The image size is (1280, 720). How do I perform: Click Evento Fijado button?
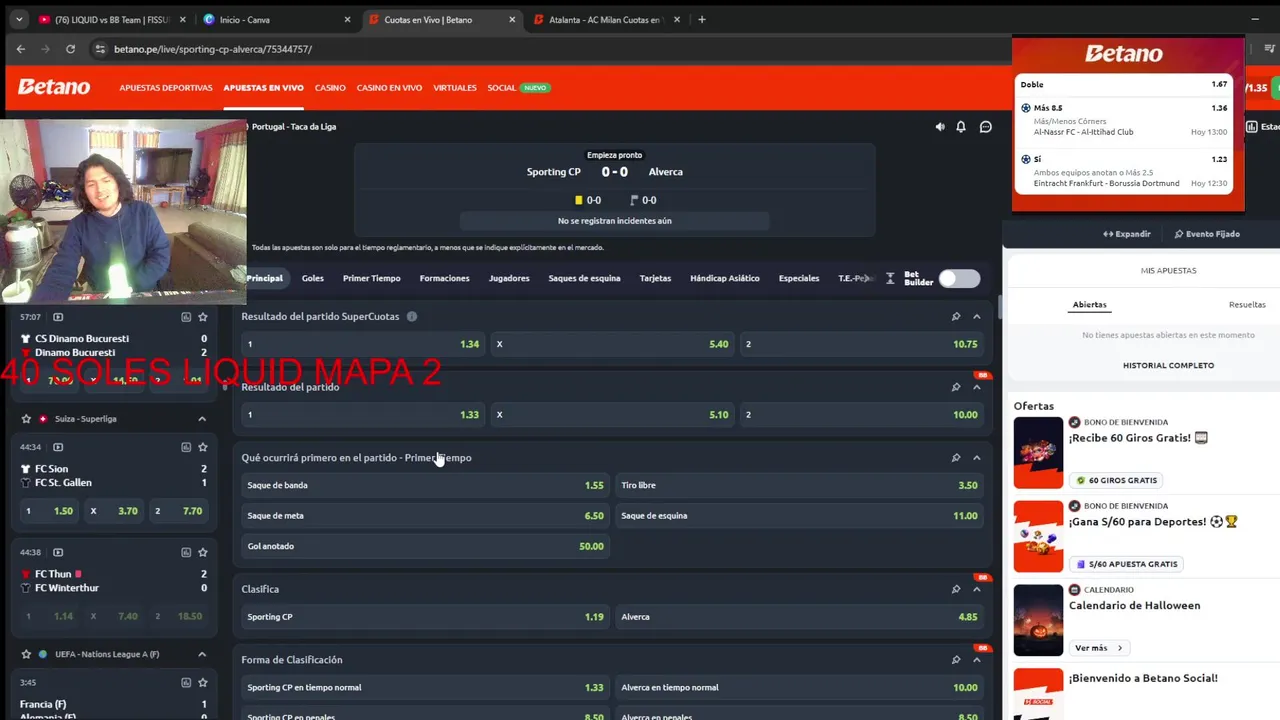pos(1207,234)
